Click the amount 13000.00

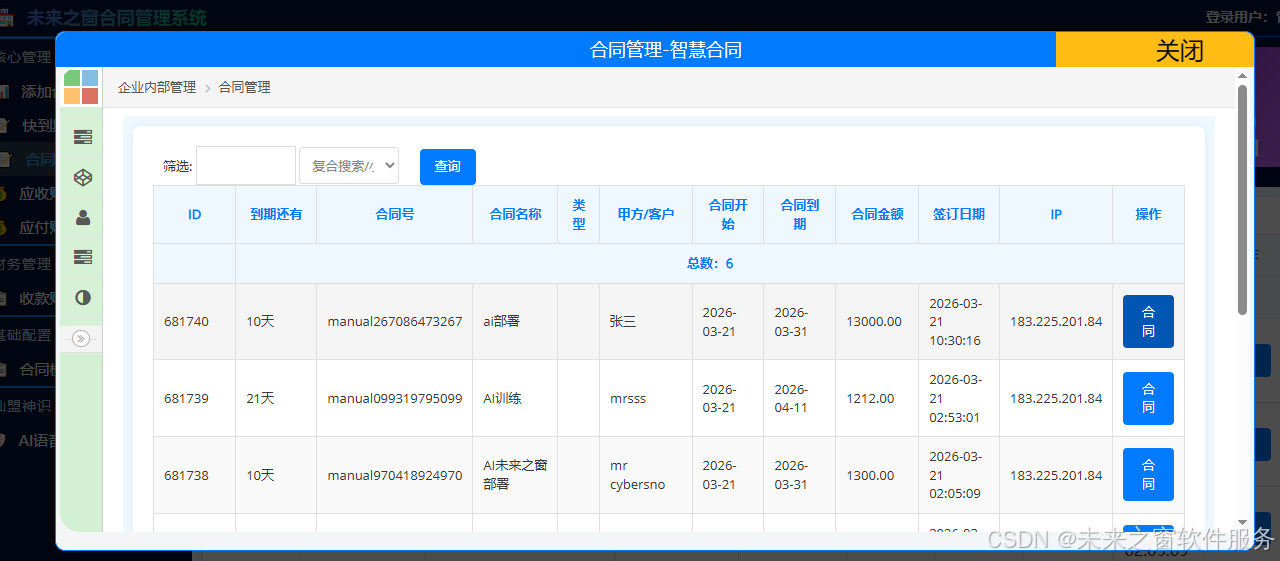[874, 322]
